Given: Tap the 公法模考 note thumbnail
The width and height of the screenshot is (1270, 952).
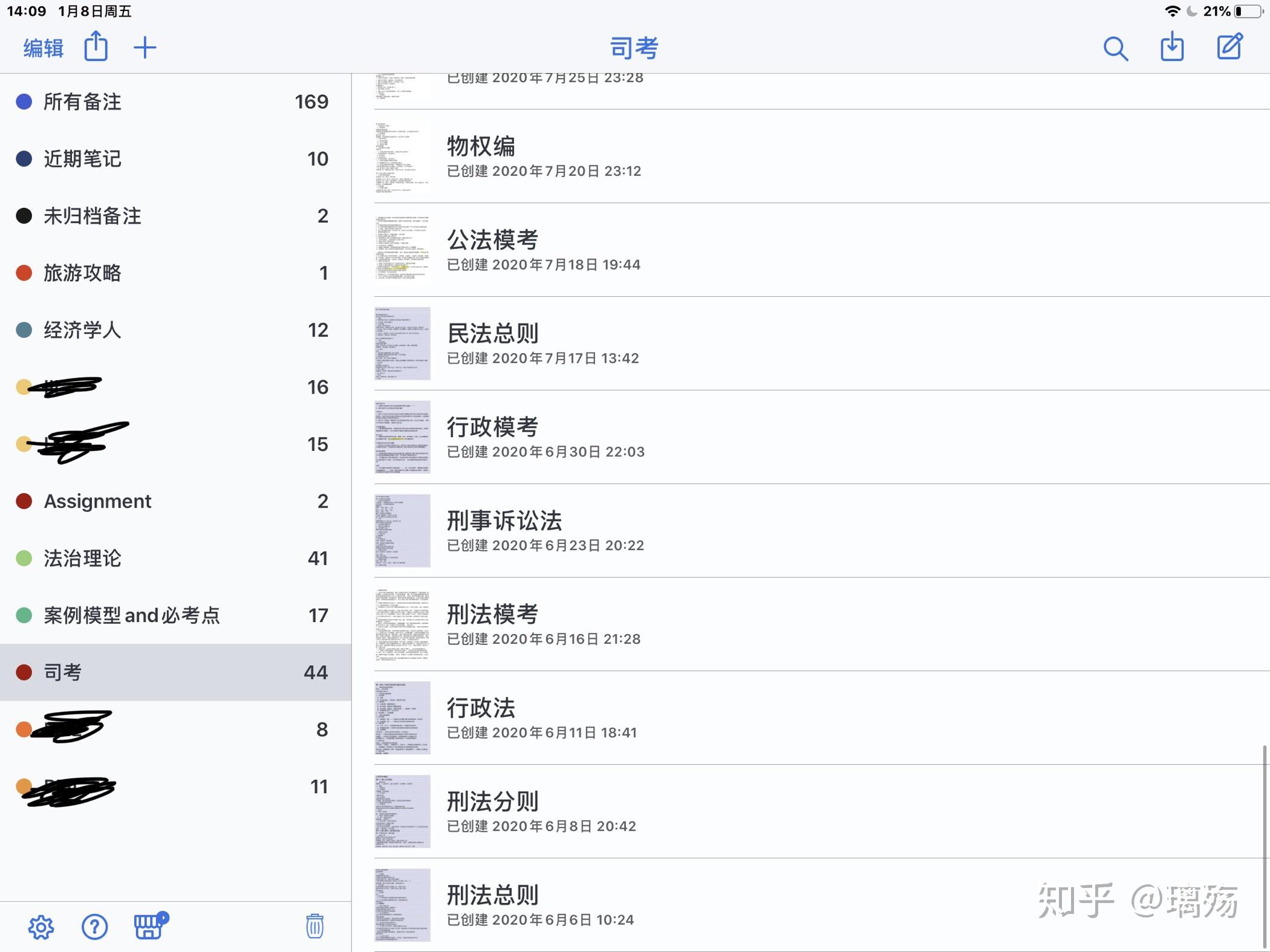Looking at the screenshot, I should 402,250.
